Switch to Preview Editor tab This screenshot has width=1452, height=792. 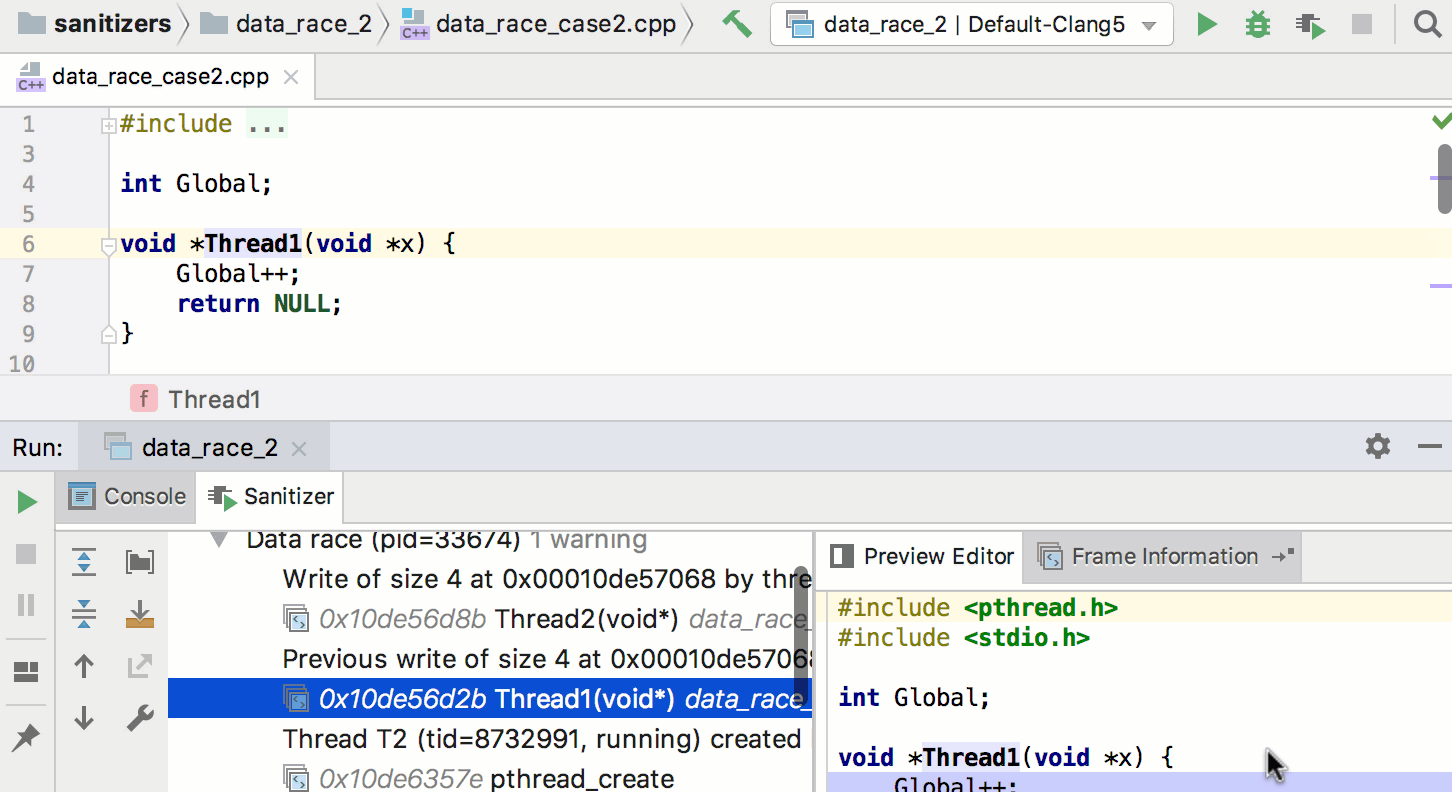[922, 557]
